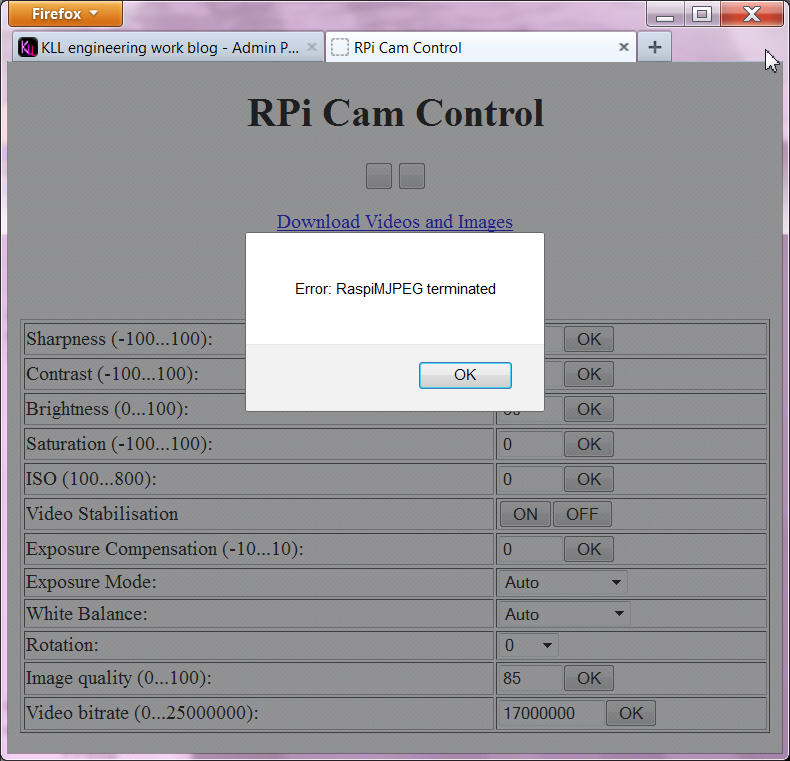
Task: Maximize the Firefox window
Action: pyautogui.click(x=702, y=13)
